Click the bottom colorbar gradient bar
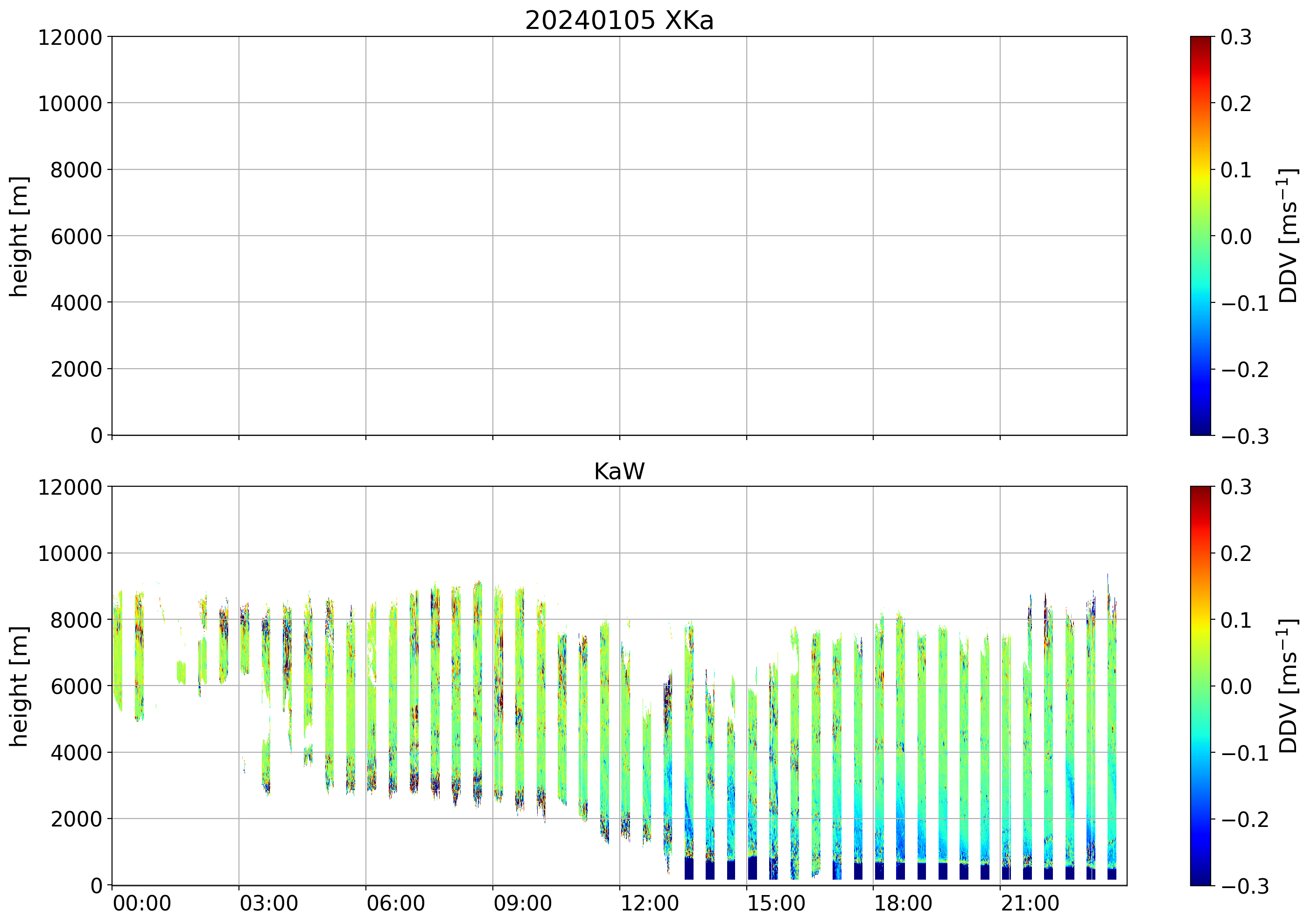This screenshot has height=924, width=1311. click(1200, 685)
